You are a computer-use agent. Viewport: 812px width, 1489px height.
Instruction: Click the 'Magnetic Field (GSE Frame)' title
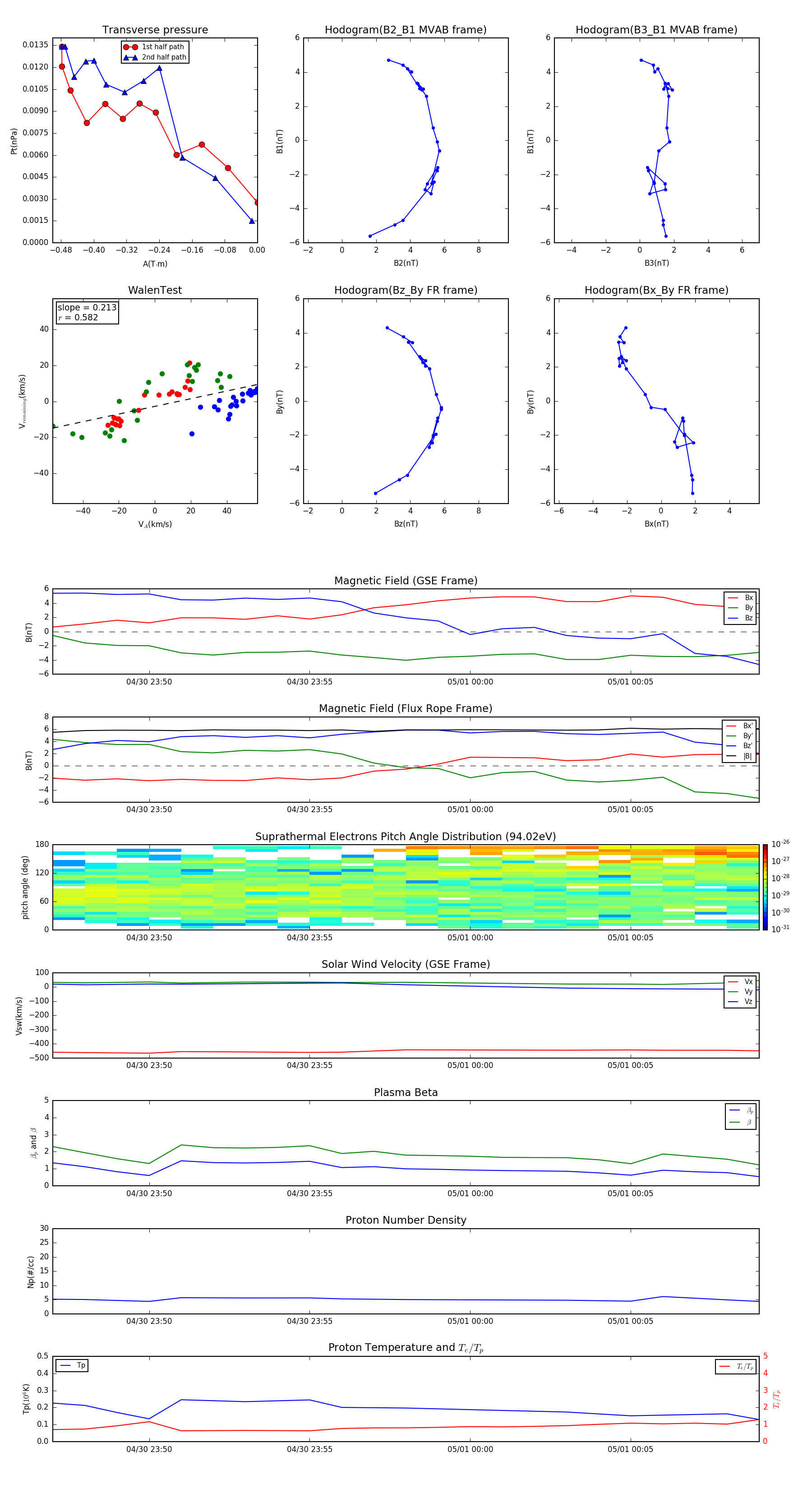click(x=406, y=581)
